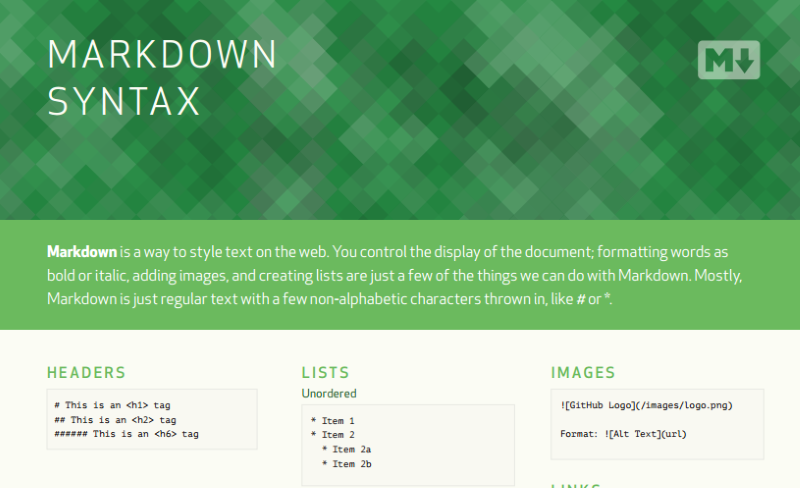The height and width of the screenshot is (488, 800).
Task: Click the '* Item 2b' nested line
Action: [x=346, y=464]
